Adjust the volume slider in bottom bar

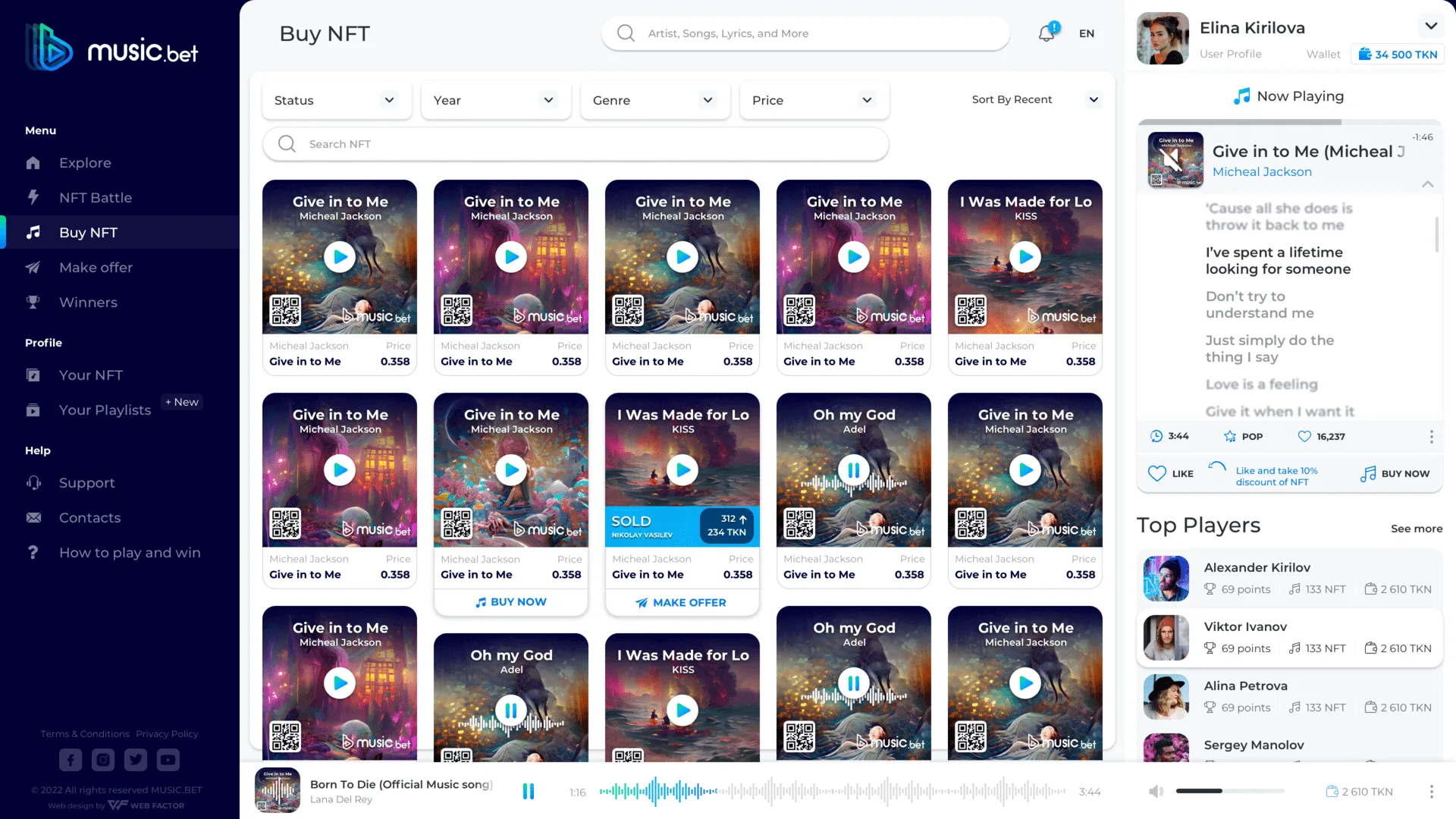[x=1228, y=791]
